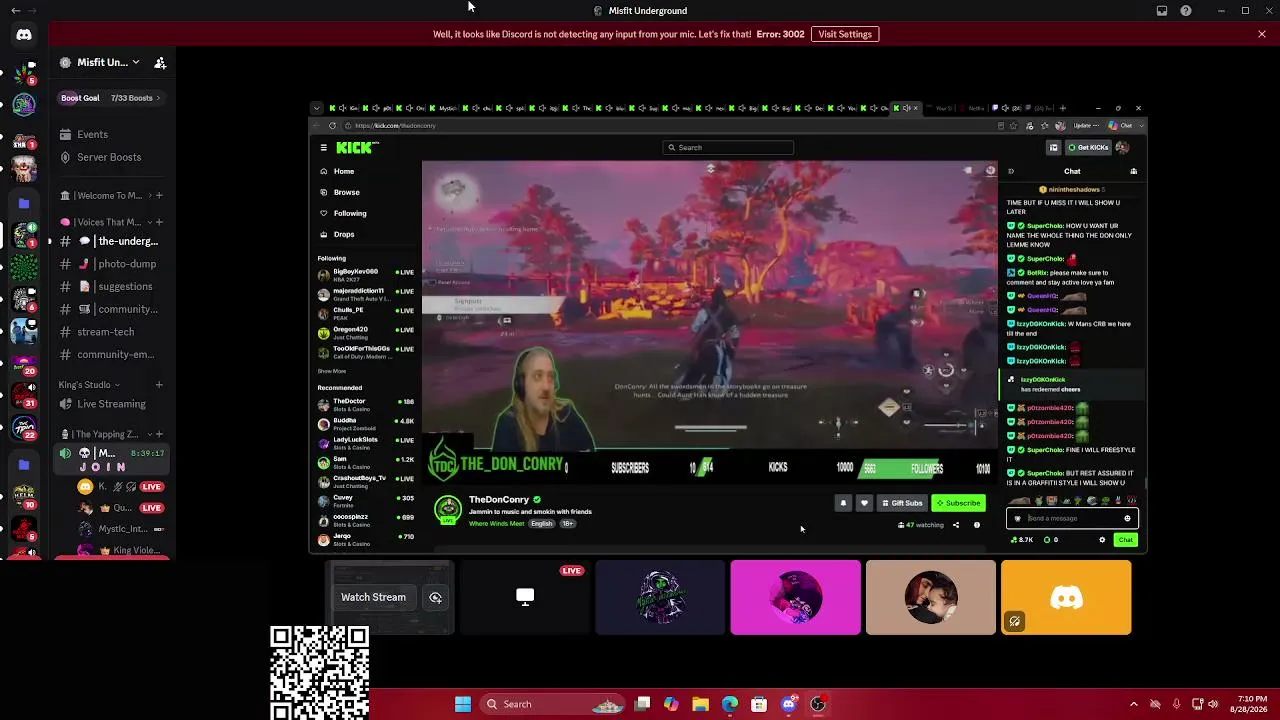Open the Kick hamburger sidebar menu
This screenshot has width=1280, height=720.
(x=323, y=148)
